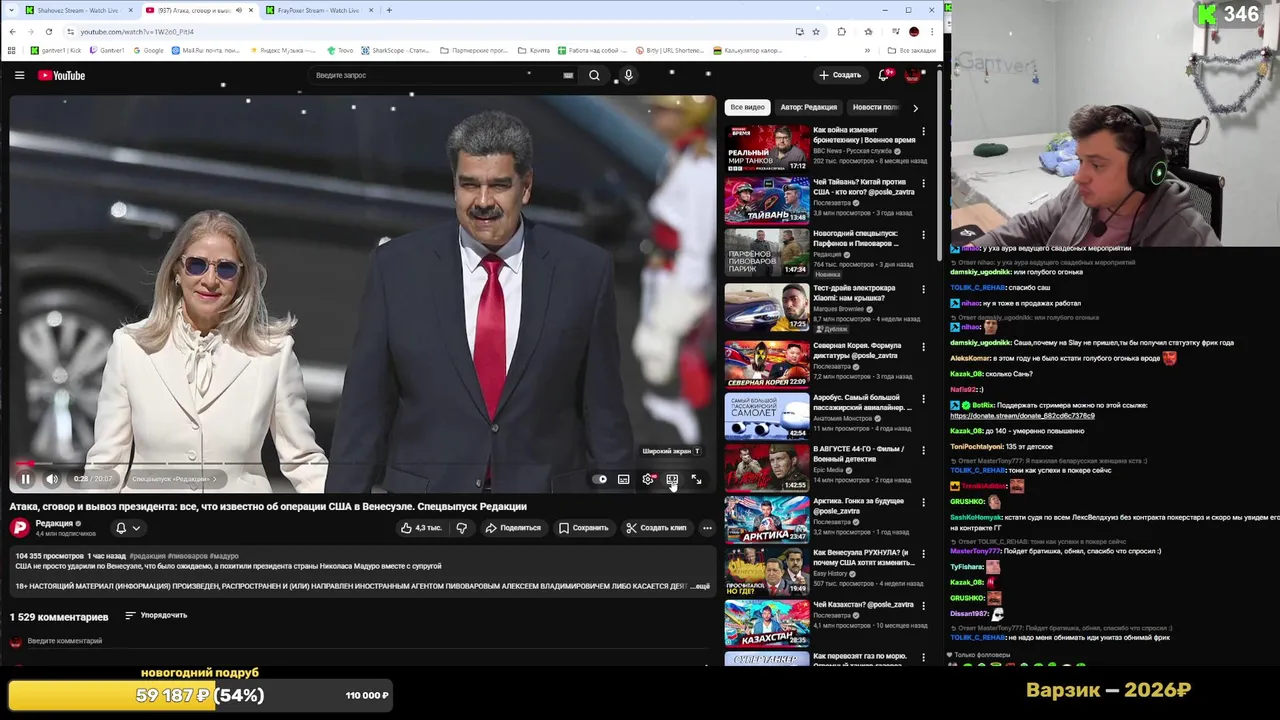Show more filter chips with right chevron
Screen dimensions: 1280x720
point(915,107)
